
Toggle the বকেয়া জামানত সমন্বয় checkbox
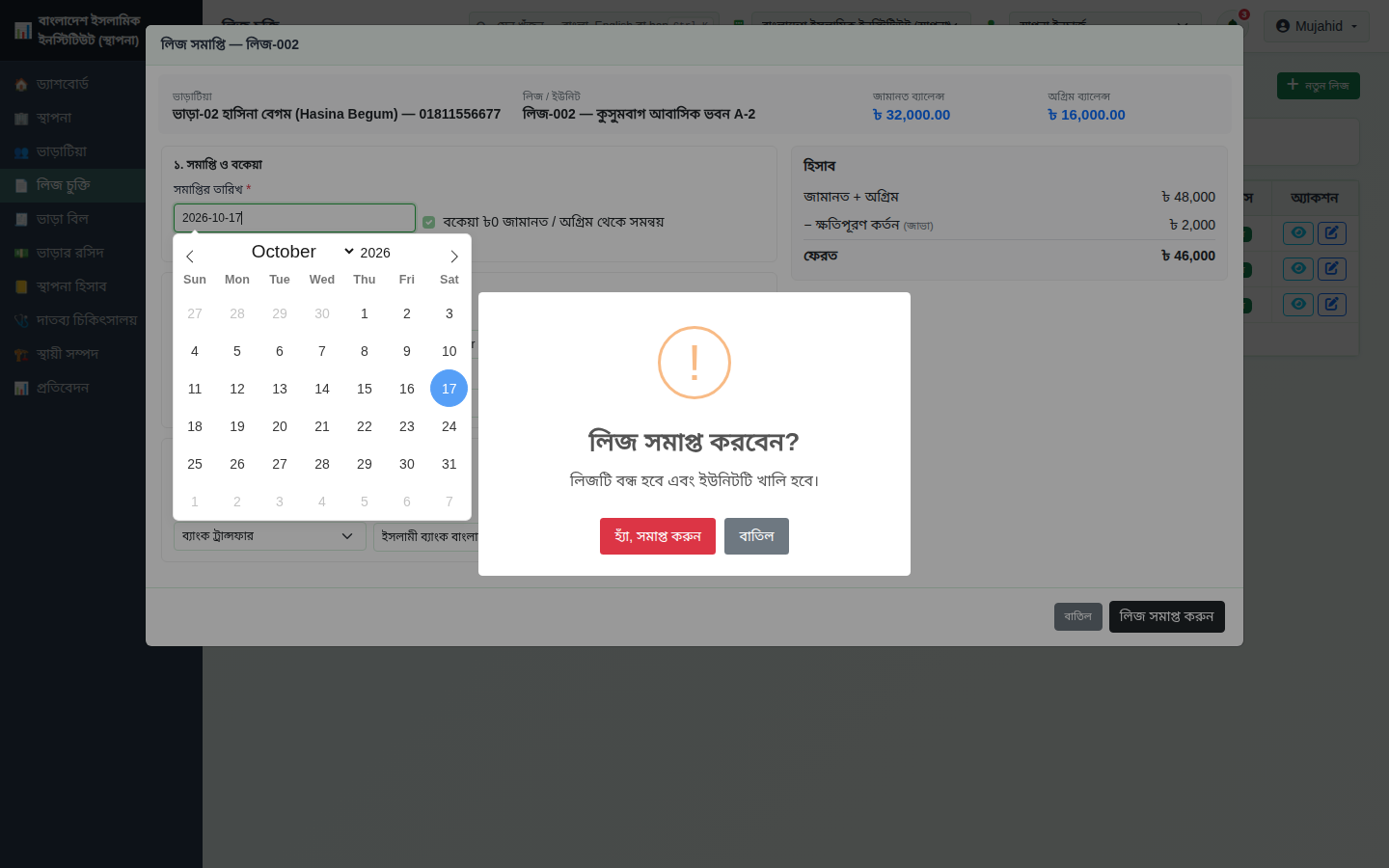(x=429, y=223)
